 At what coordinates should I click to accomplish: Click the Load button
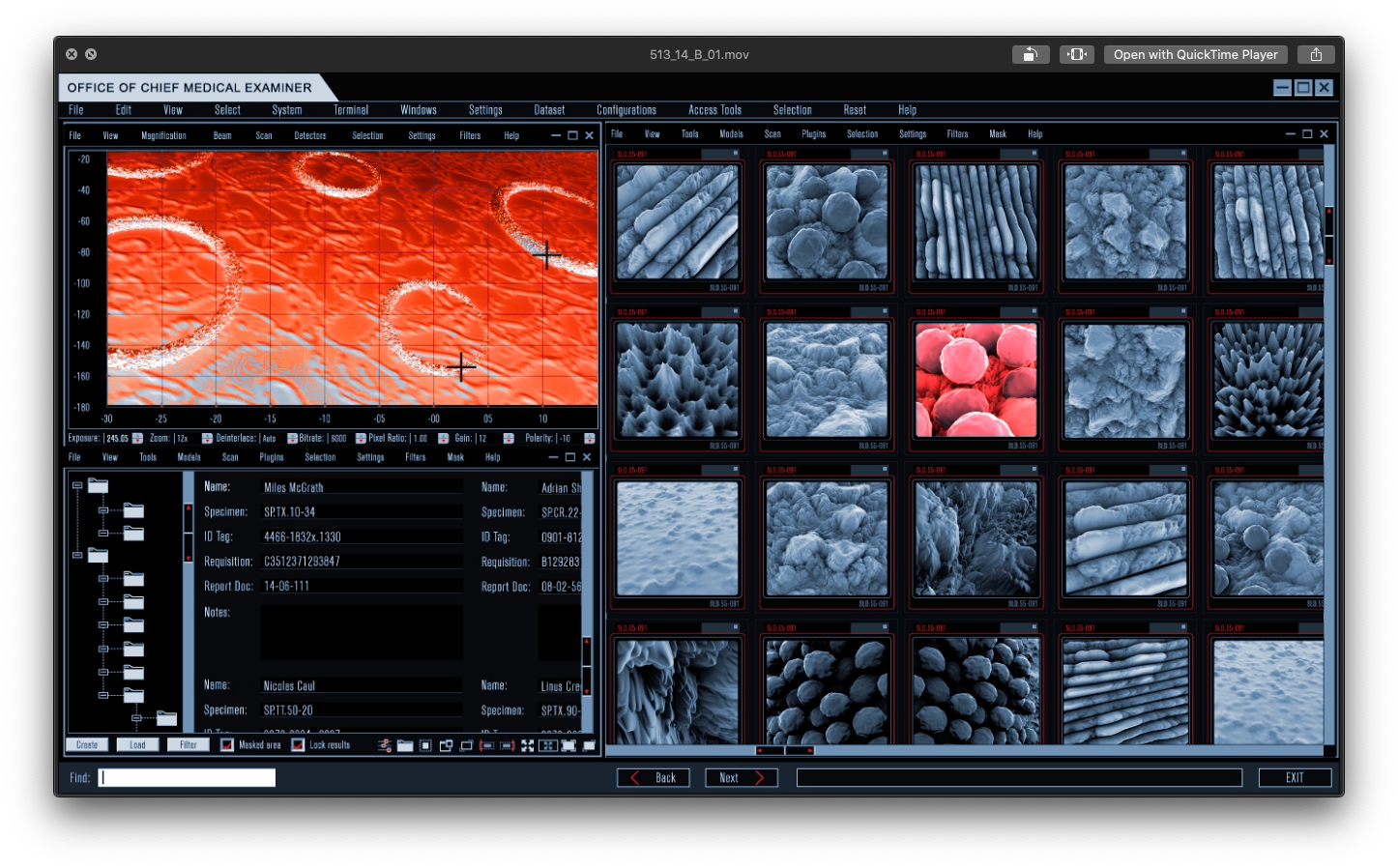point(137,745)
